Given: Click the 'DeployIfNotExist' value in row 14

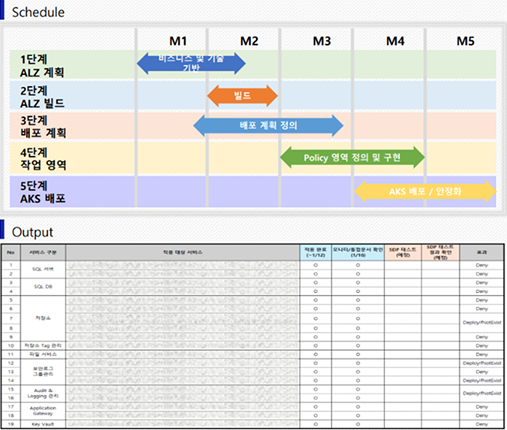Looking at the screenshot, I should (482, 380).
